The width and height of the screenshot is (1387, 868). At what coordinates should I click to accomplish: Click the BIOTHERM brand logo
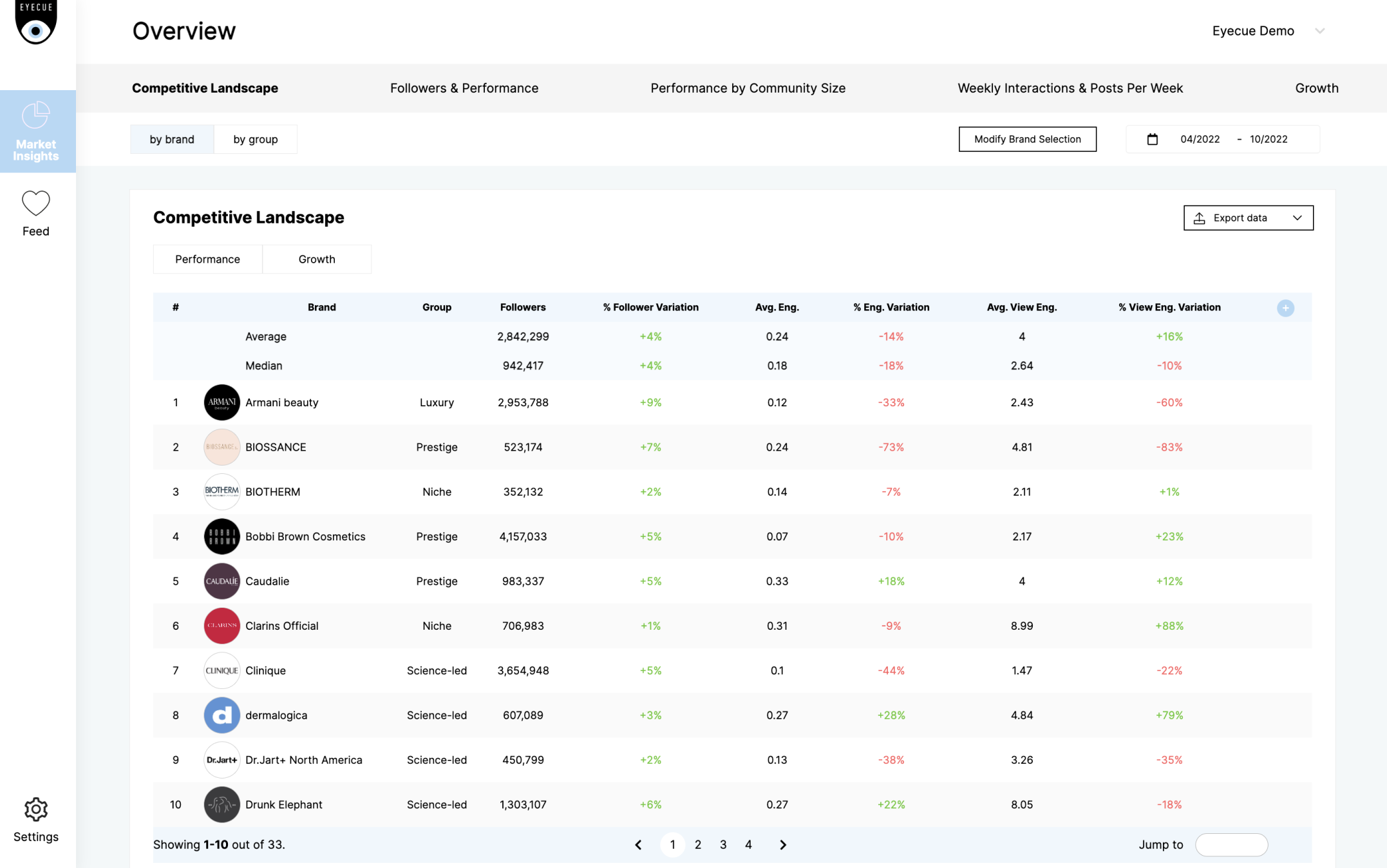222,492
